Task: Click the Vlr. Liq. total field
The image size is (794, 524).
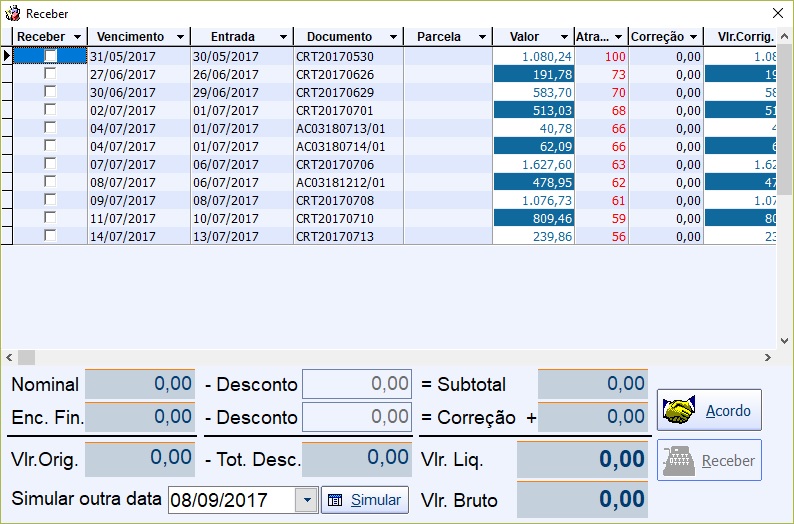Action: coord(582,459)
